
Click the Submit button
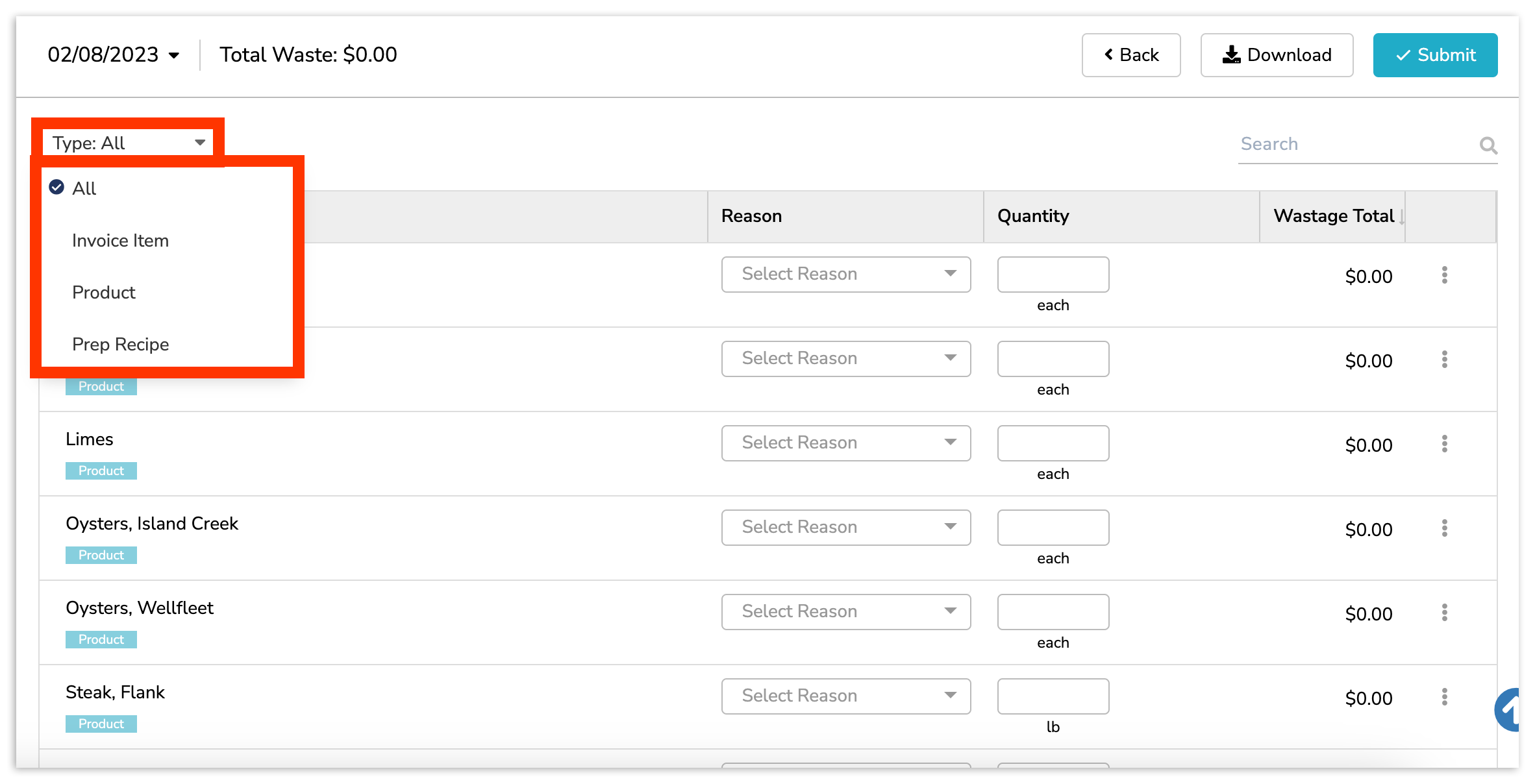[1434, 55]
